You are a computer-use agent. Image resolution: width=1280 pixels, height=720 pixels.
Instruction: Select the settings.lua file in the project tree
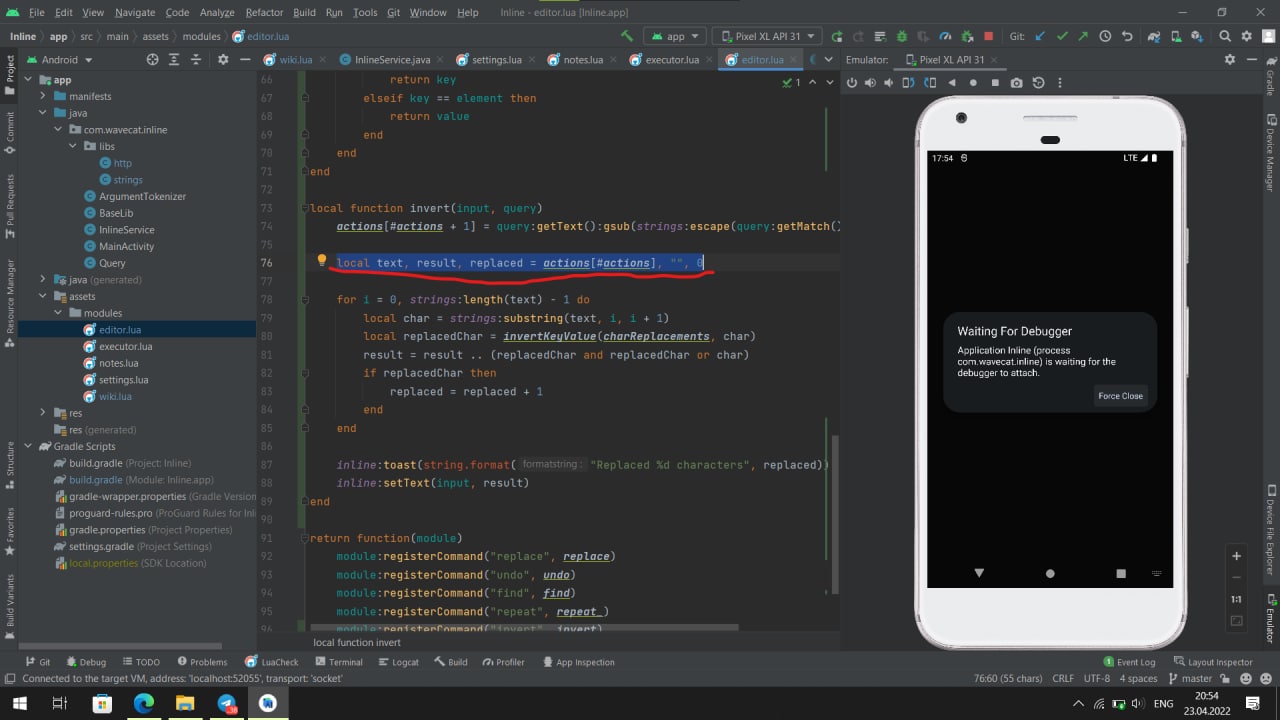click(x=123, y=380)
